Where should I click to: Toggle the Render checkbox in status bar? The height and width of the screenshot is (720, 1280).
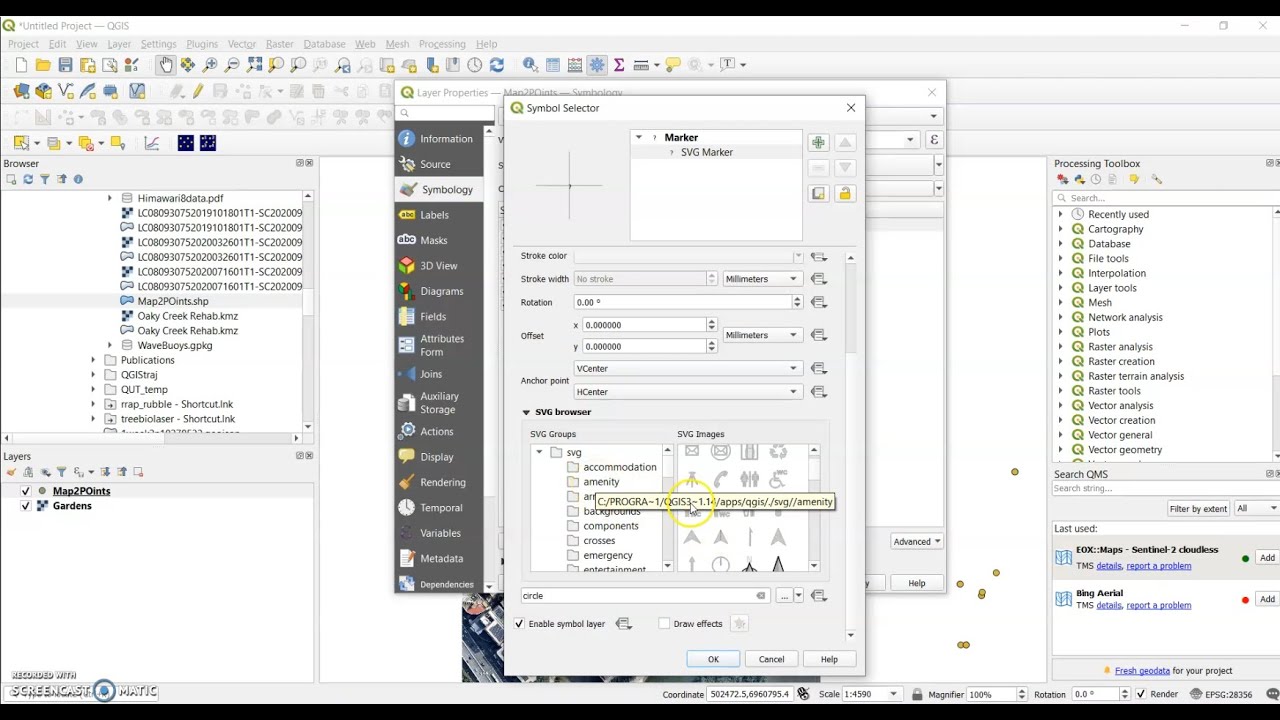1140,694
